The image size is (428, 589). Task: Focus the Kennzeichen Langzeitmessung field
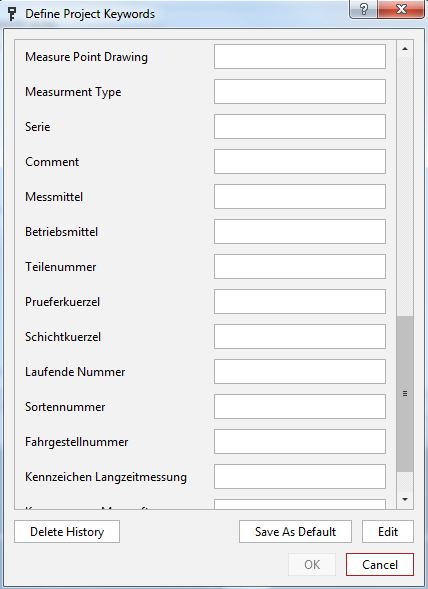click(300, 477)
